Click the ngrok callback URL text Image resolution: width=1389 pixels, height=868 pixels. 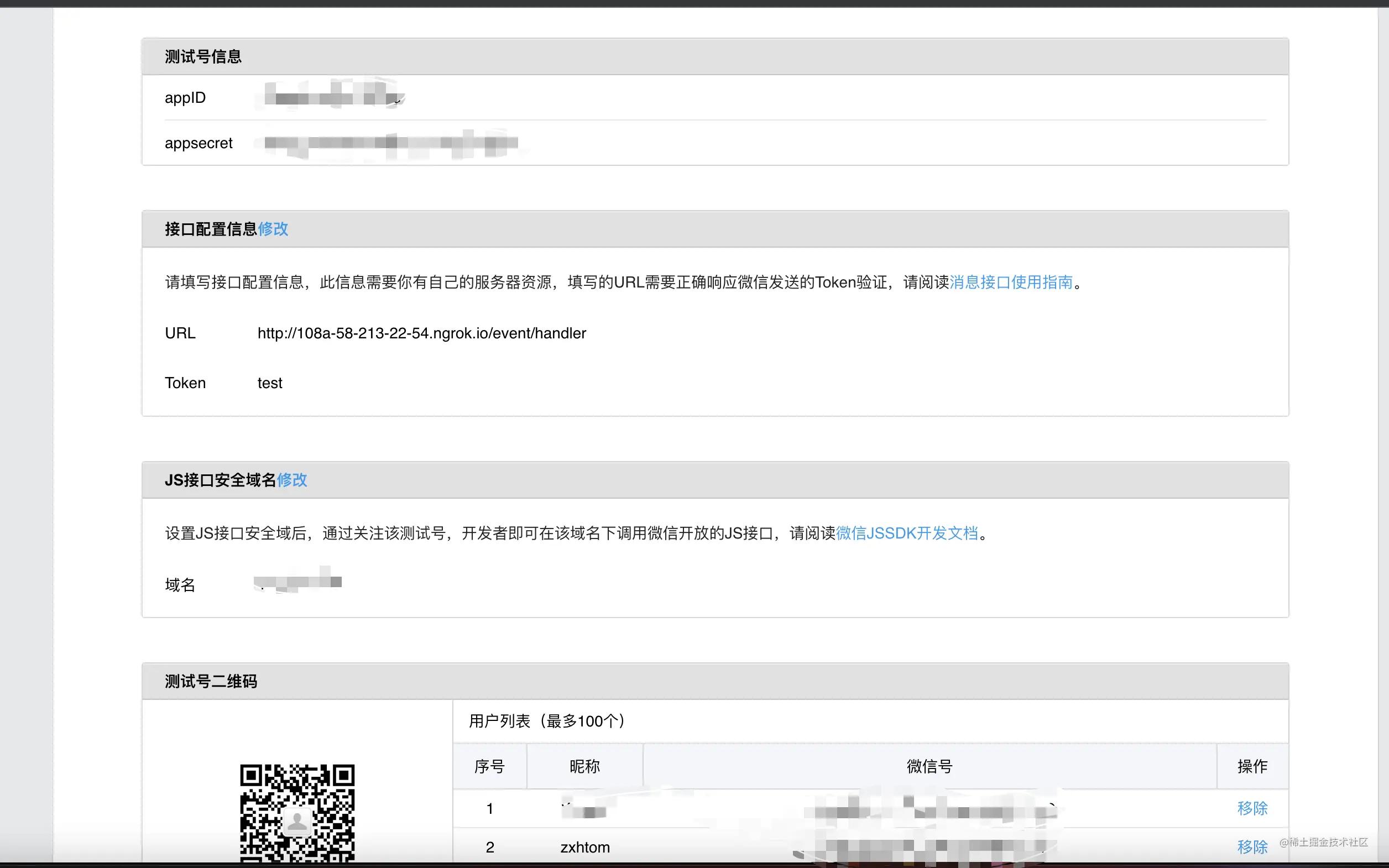tap(421, 333)
